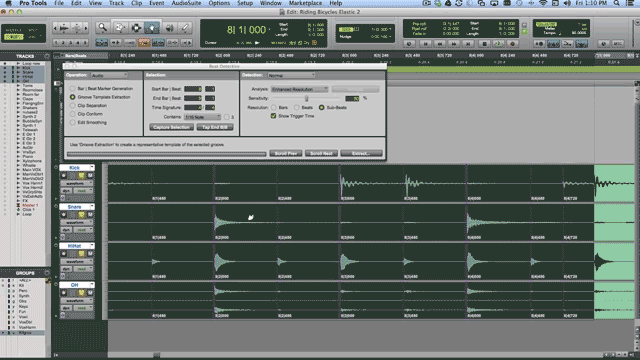
Task: Open the Clip menu
Action: coord(137,3)
